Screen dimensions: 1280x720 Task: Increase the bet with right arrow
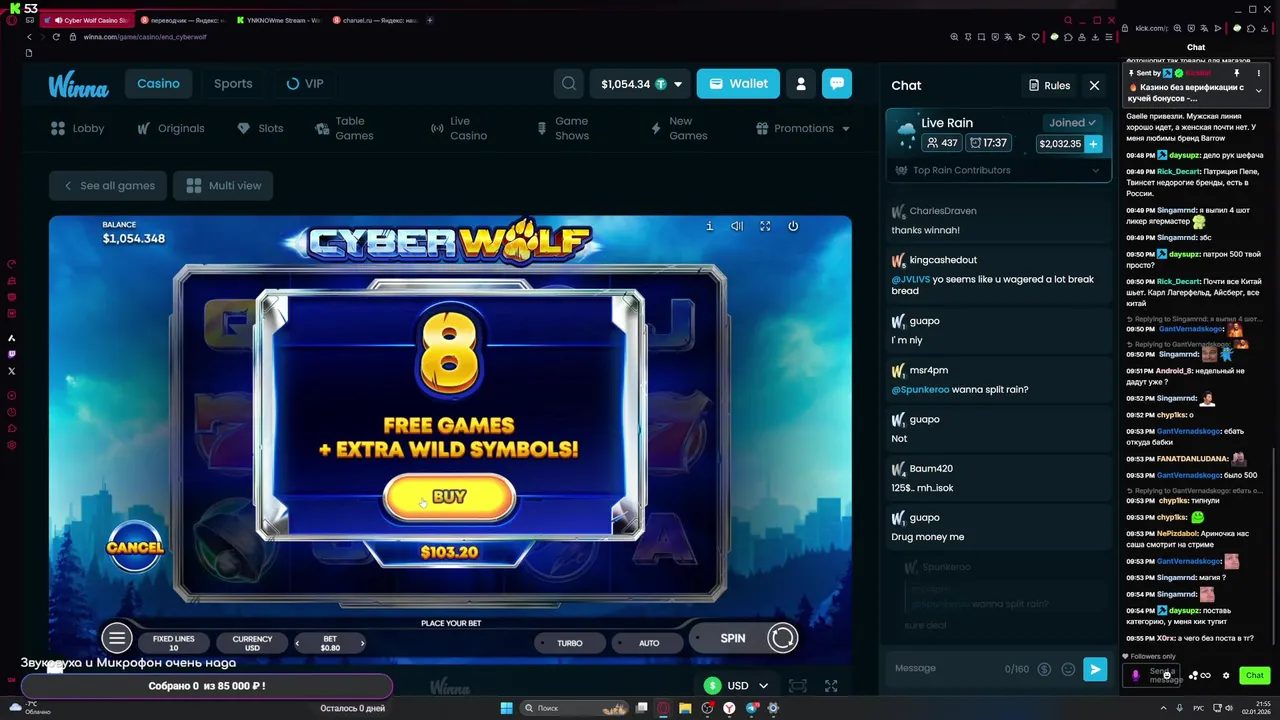click(x=362, y=643)
